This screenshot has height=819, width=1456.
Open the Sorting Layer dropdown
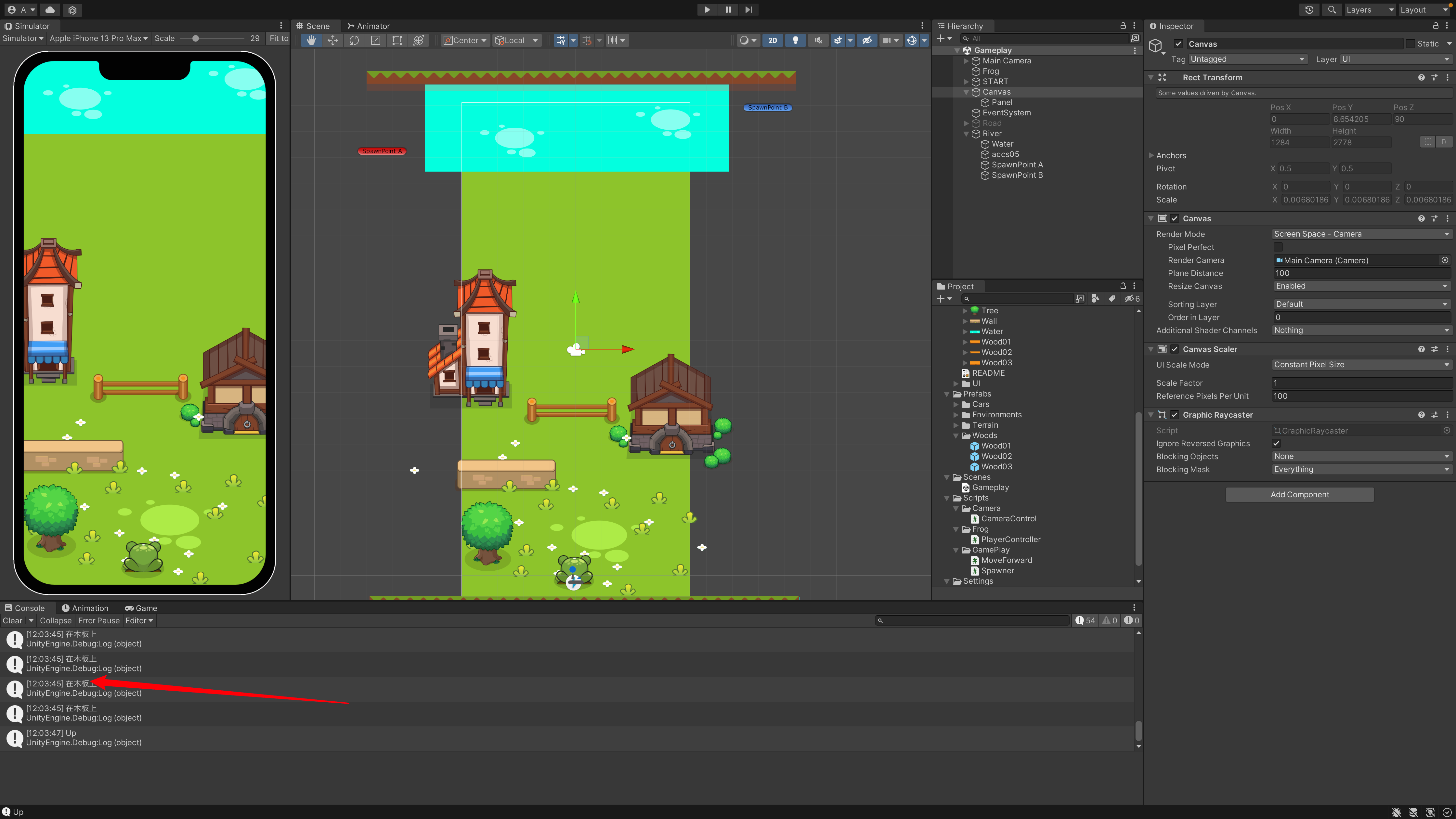pos(1362,304)
